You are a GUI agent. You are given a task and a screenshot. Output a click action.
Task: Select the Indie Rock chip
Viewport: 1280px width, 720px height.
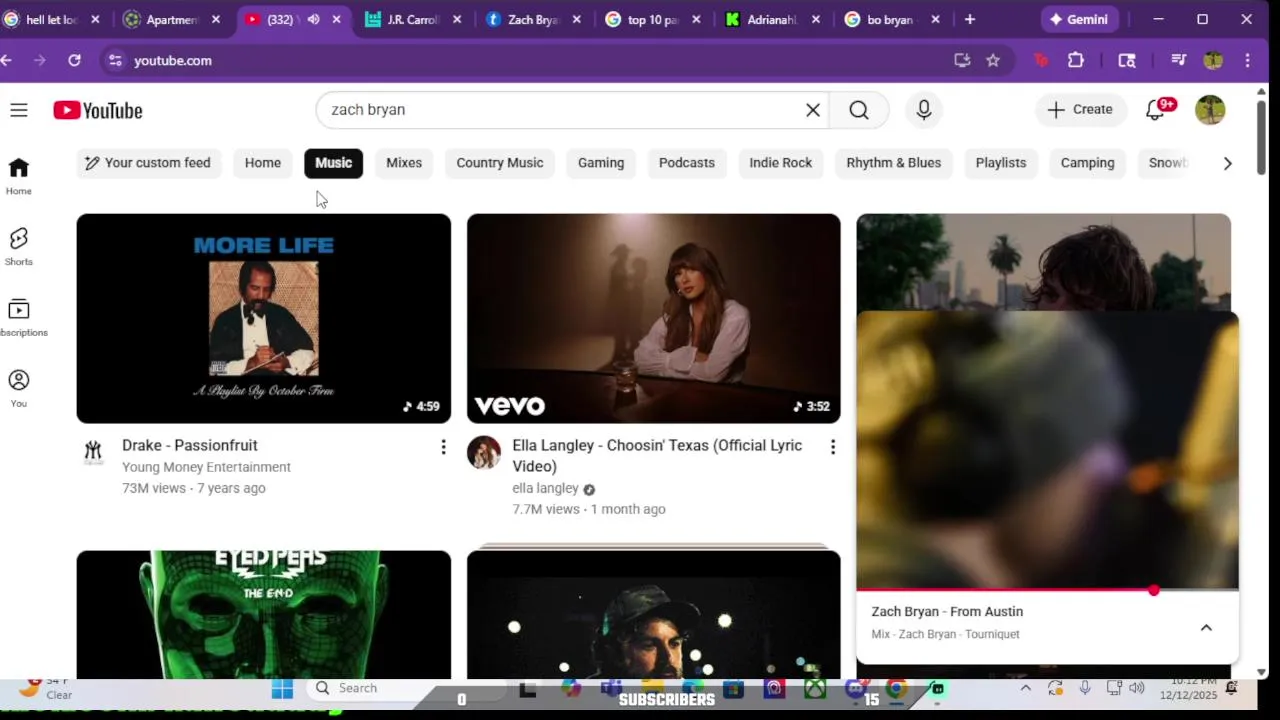pos(781,163)
